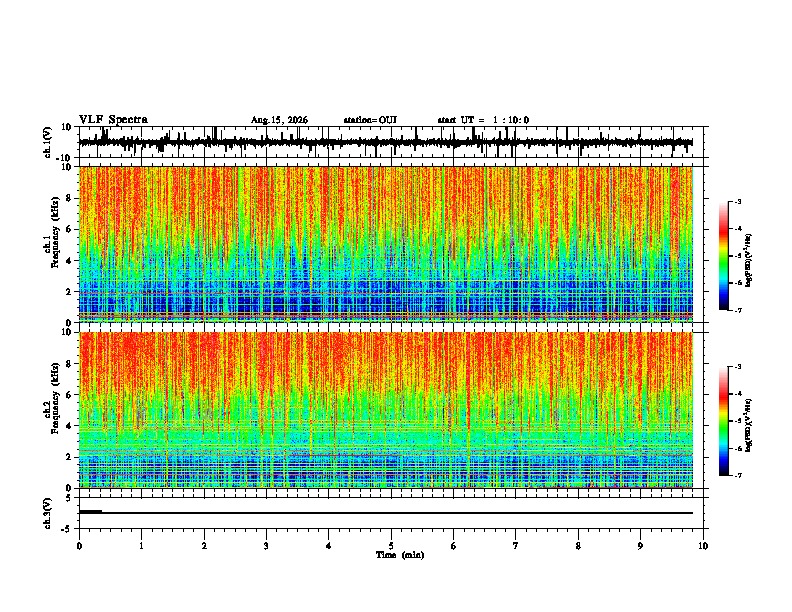Screen dimensions: 792x612
Task: Select the 10 minute tick label
Action: [x=703, y=546]
